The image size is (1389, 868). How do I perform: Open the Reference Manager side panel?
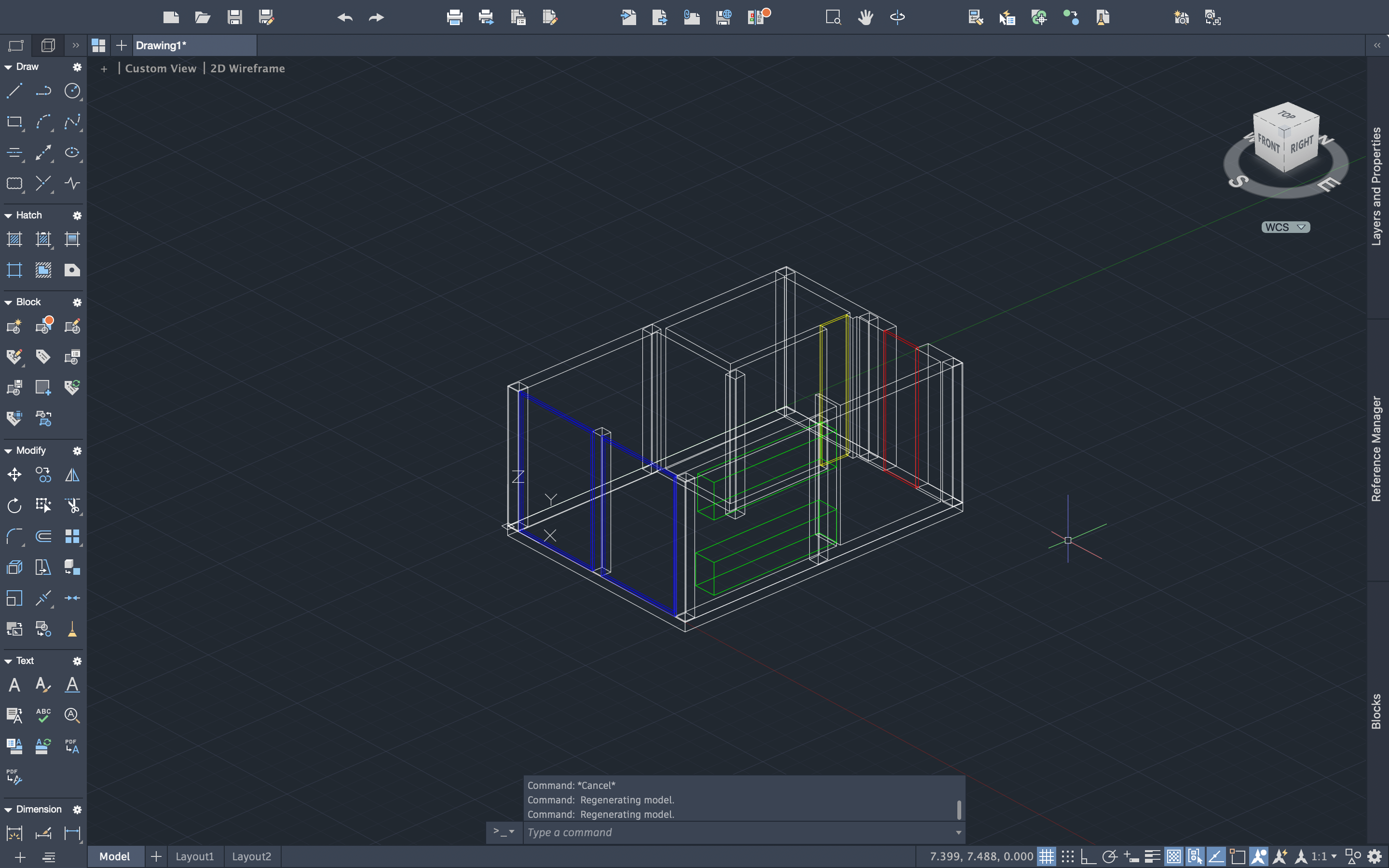[1376, 449]
